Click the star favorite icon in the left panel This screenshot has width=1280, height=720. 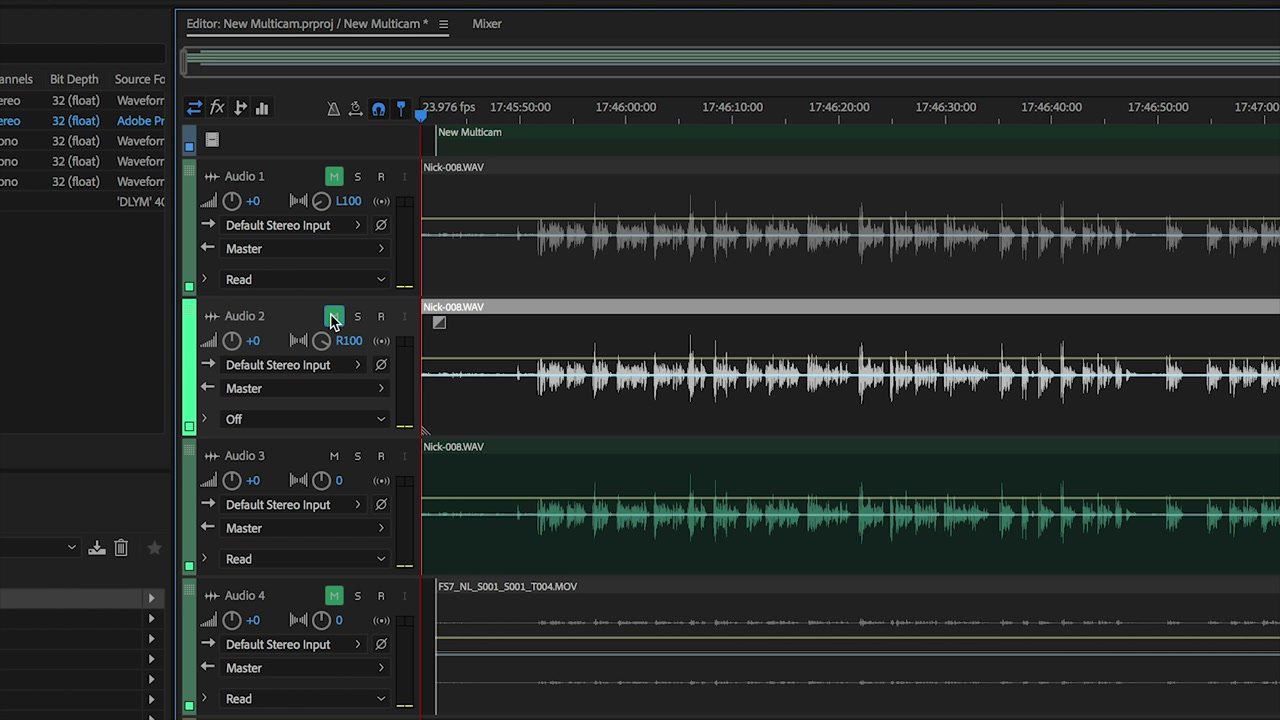[154, 548]
